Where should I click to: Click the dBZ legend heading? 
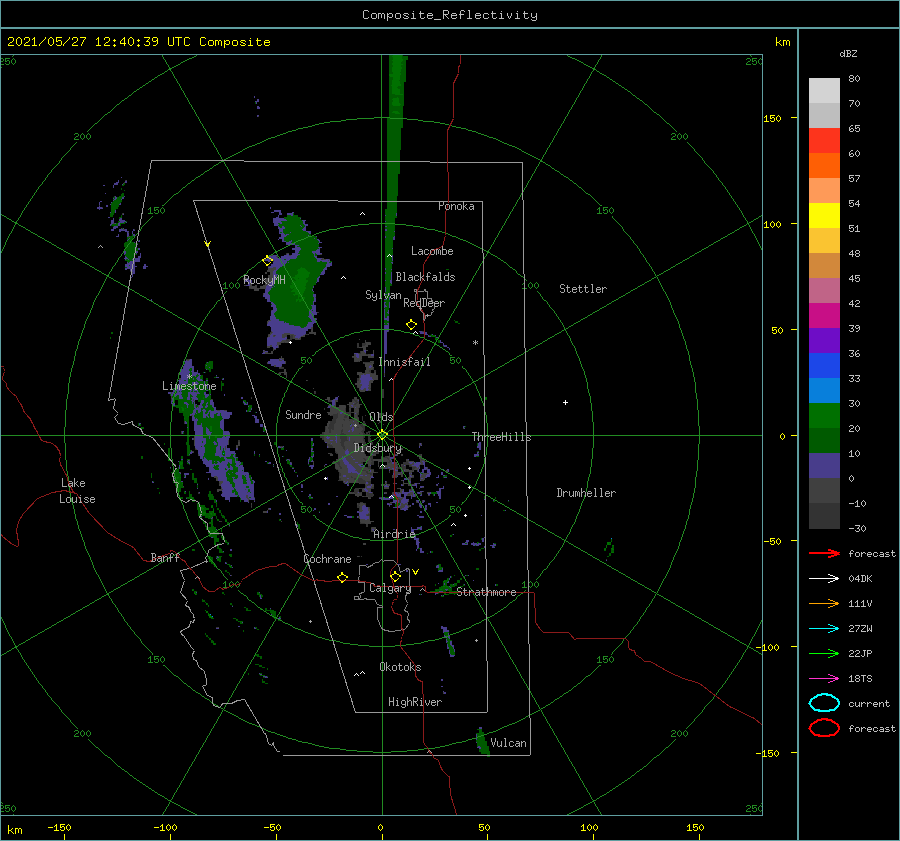tap(848, 53)
